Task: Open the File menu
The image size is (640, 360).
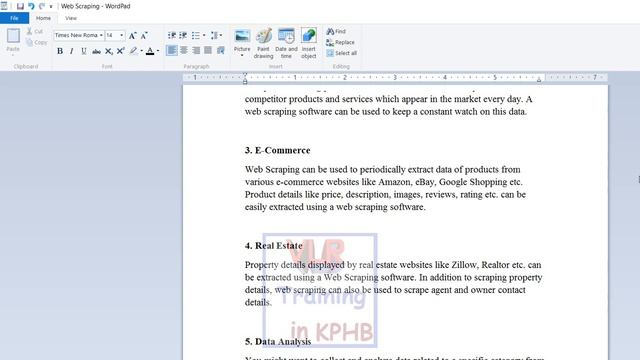Action: 14,18
